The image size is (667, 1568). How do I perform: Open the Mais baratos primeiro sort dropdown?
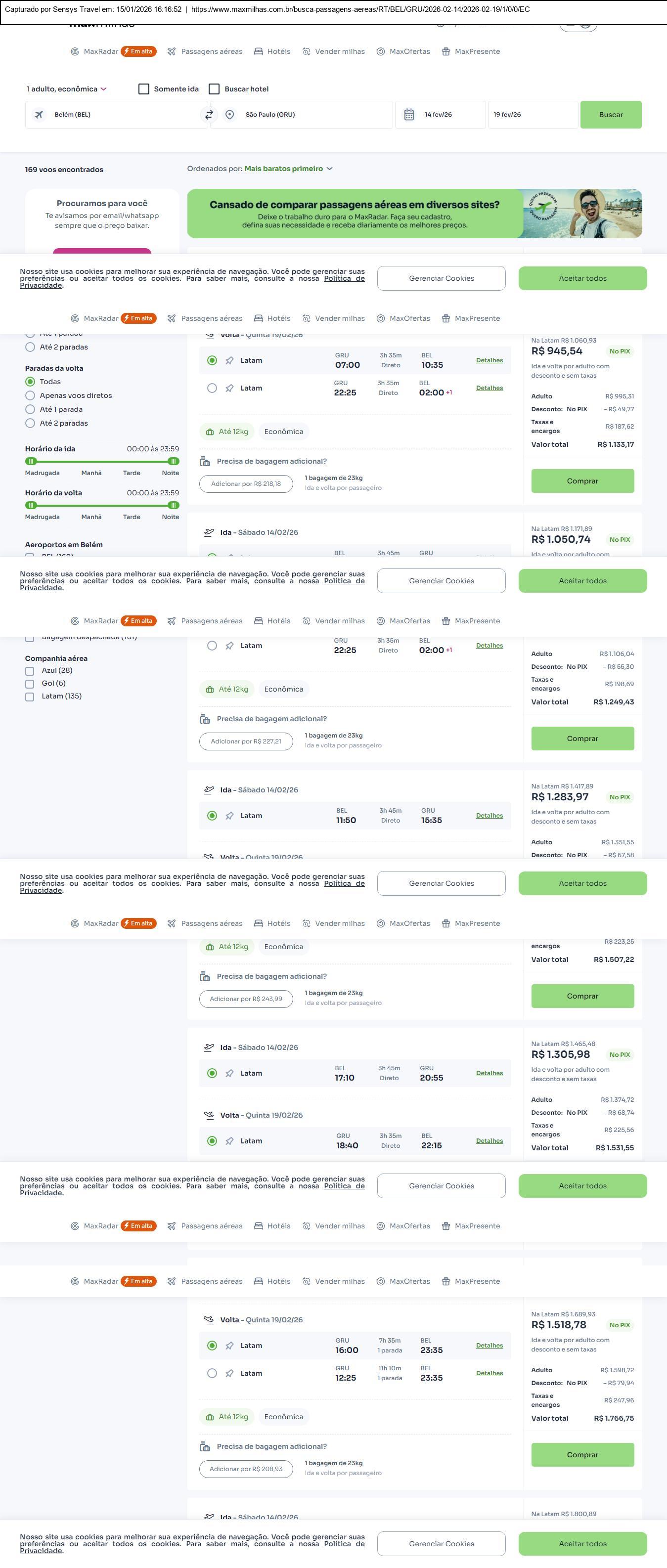tap(288, 169)
